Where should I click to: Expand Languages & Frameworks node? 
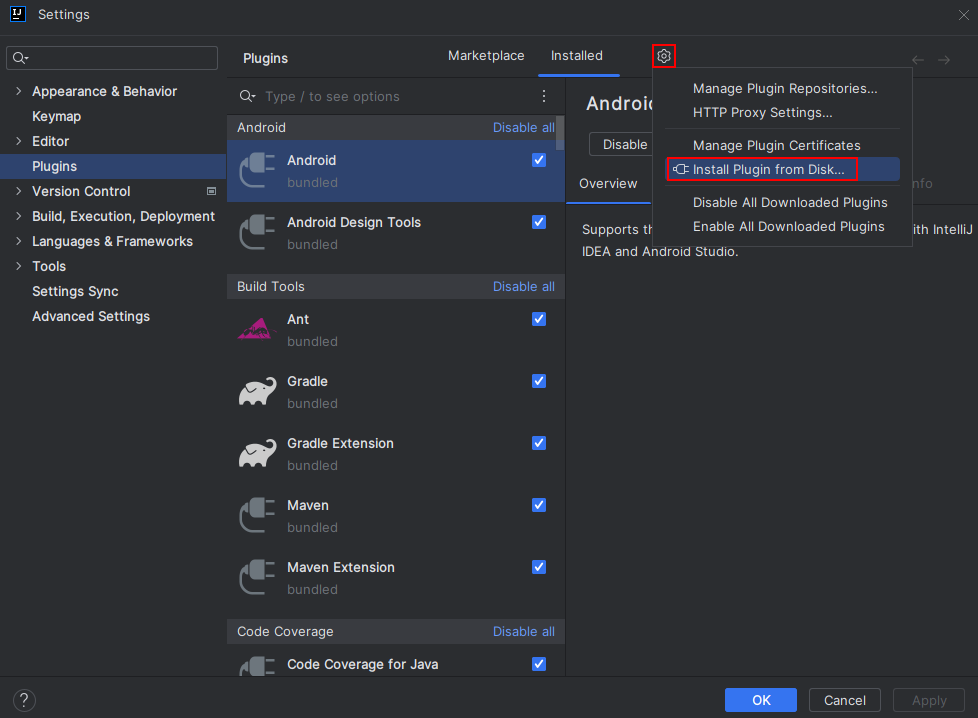pos(19,241)
